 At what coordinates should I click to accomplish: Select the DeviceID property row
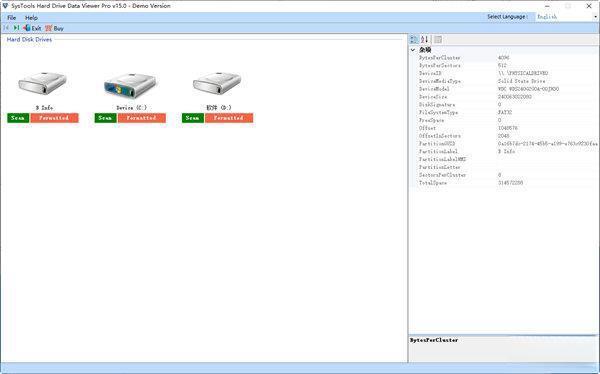point(507,73)
